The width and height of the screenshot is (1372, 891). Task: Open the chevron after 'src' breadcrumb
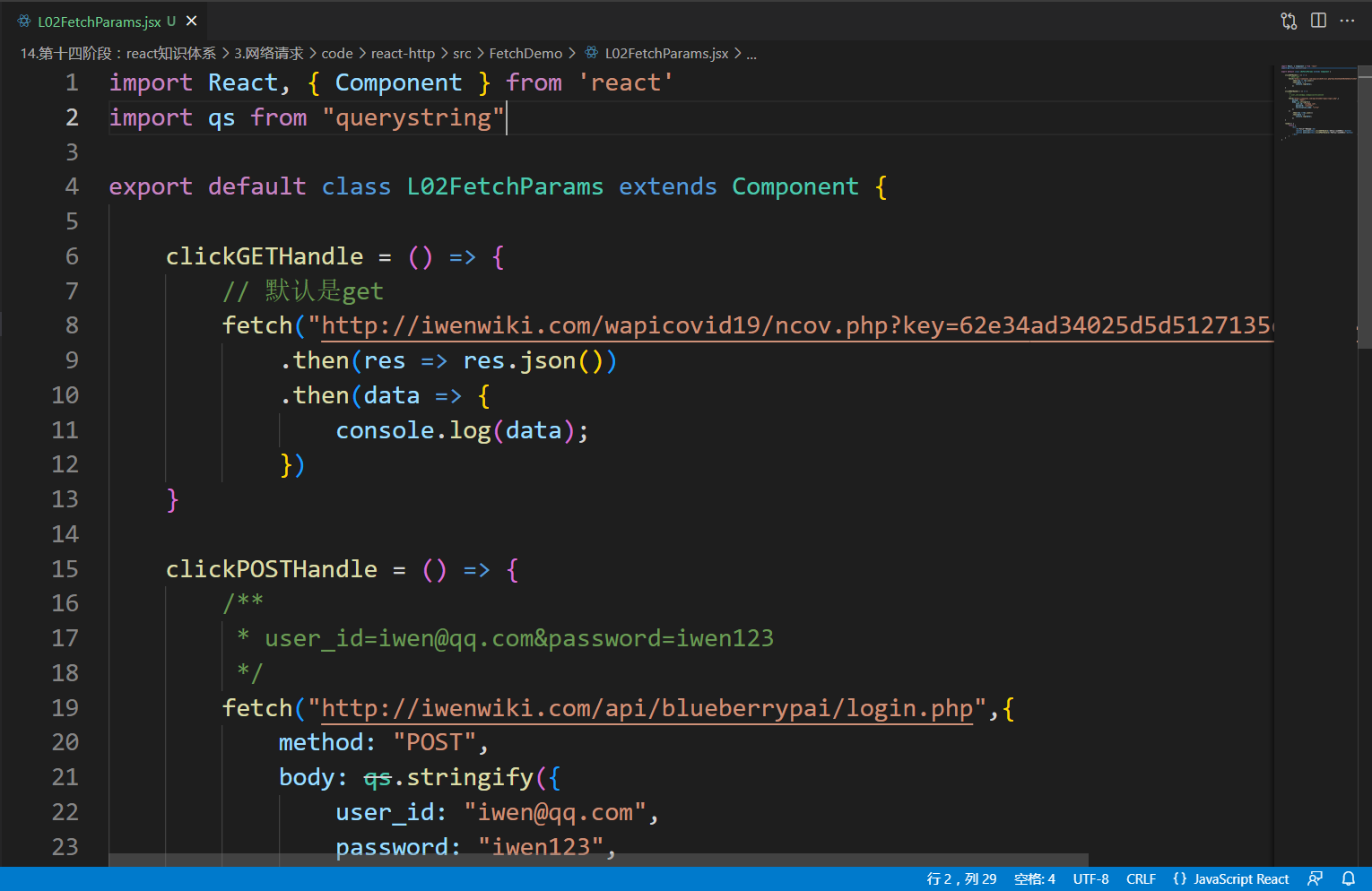[481, 54]
